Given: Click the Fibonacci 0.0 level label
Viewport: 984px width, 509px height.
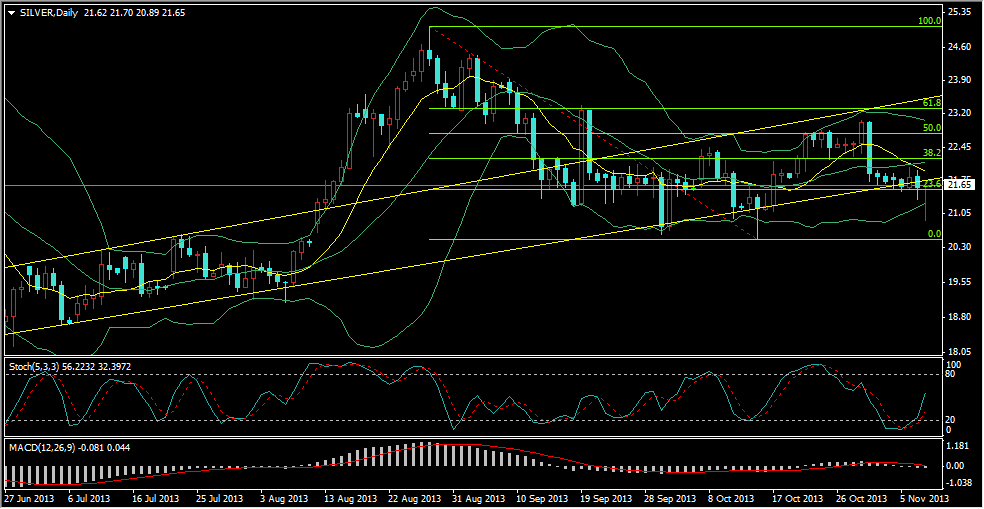Looking at the screenshot, I should pos(934,233).
